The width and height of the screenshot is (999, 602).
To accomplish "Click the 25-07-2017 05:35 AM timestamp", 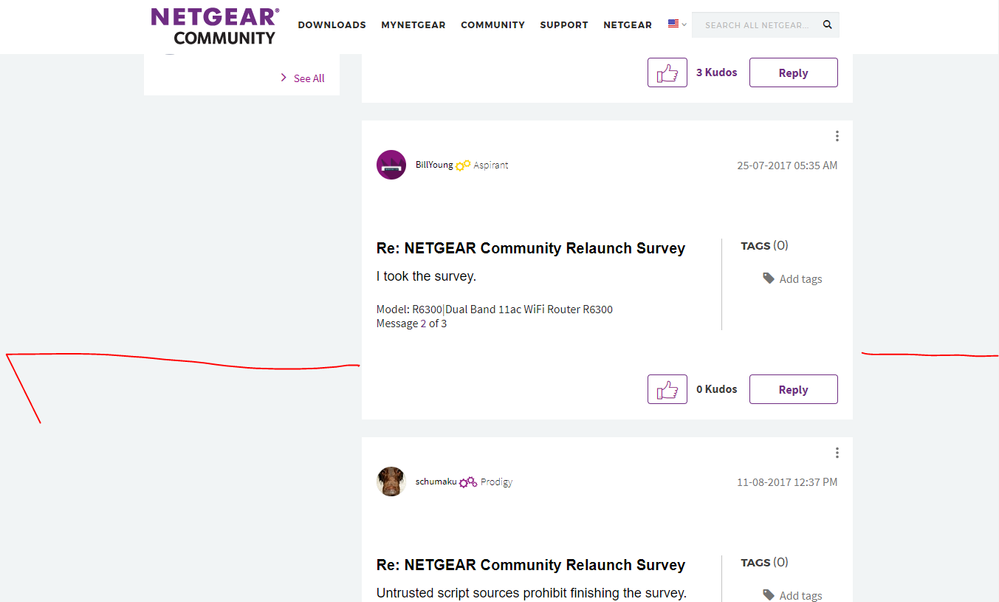I will (787, 165).
